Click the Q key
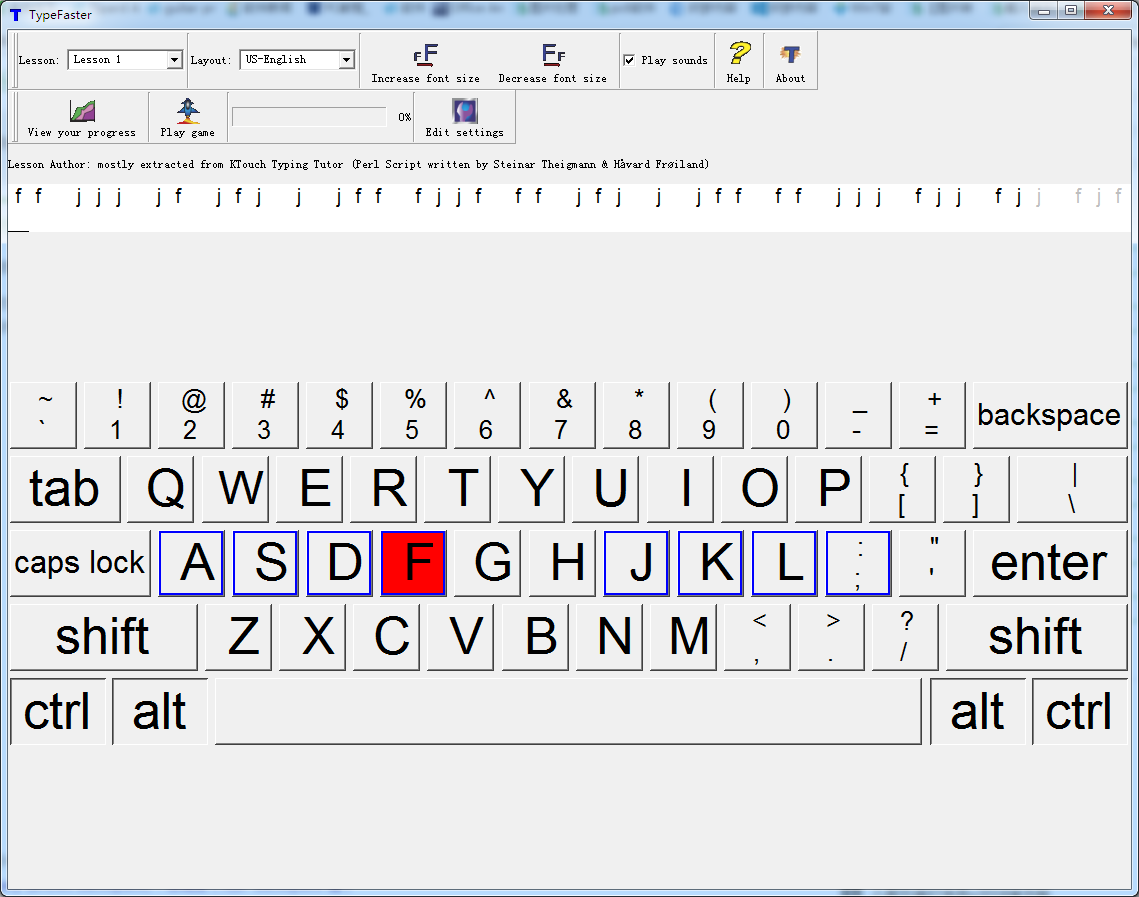 (161, 489)
